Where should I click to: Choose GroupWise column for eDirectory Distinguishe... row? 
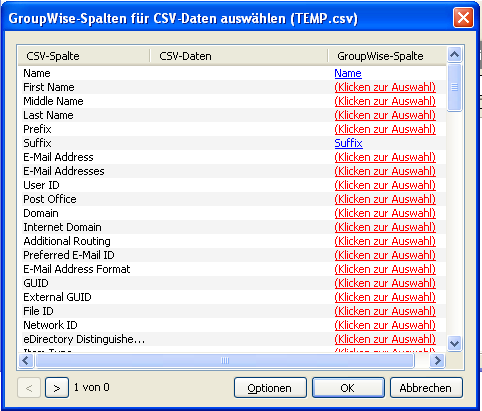(385, 339)
